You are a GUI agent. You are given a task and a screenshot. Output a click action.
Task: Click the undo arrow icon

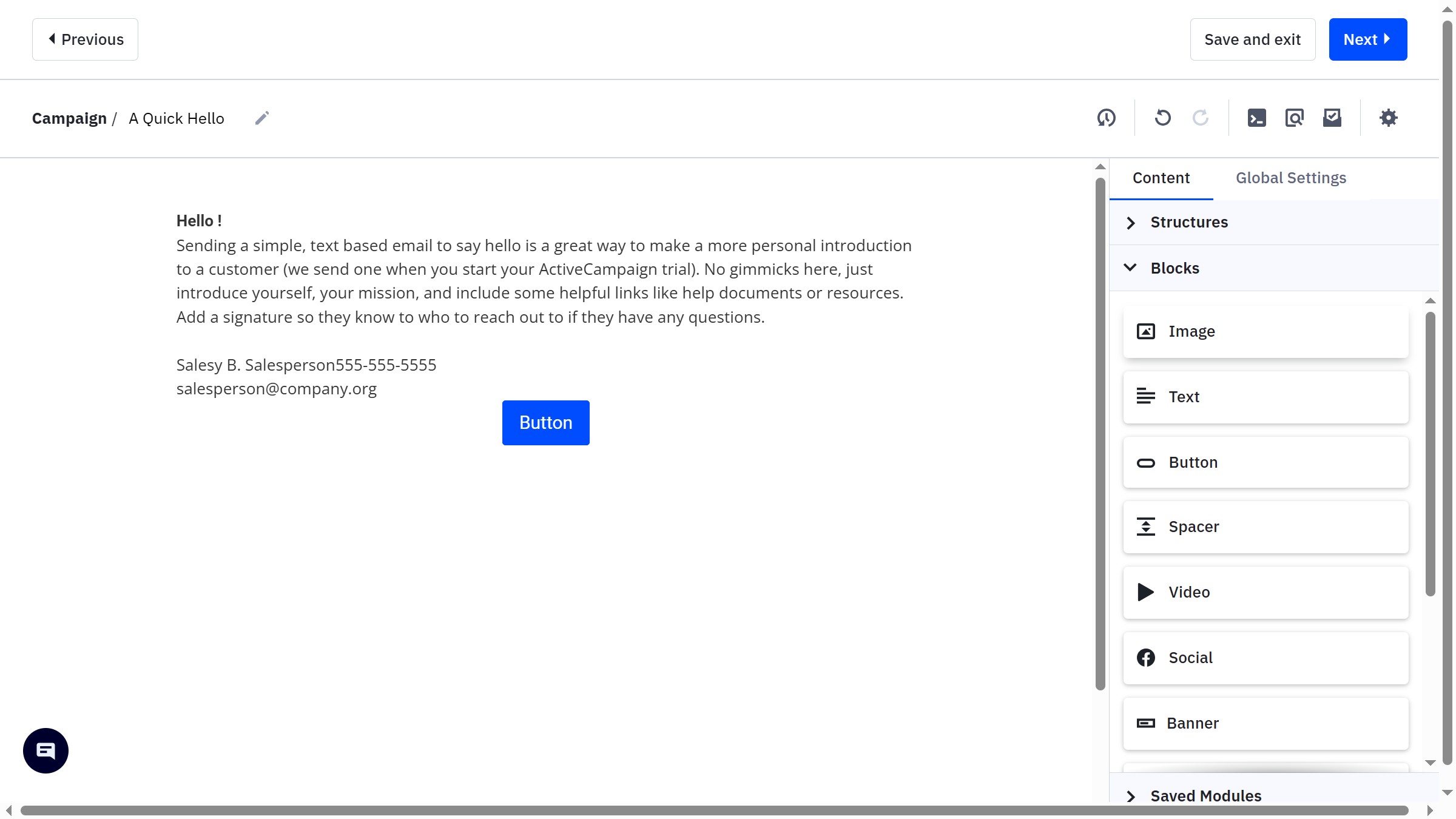(x=1162, y=118)
